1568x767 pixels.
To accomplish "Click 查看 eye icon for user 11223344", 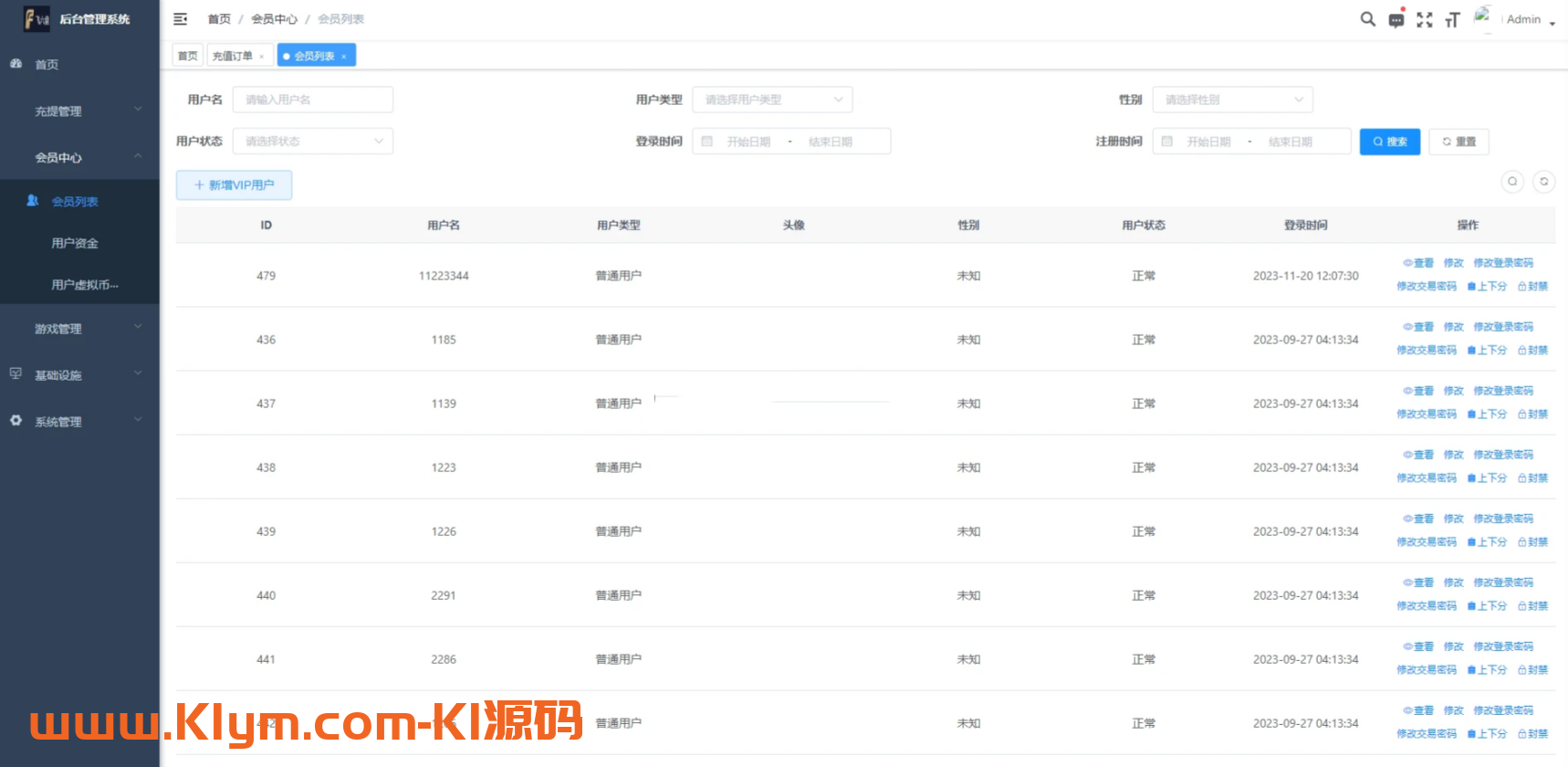I will [1408, 263].
